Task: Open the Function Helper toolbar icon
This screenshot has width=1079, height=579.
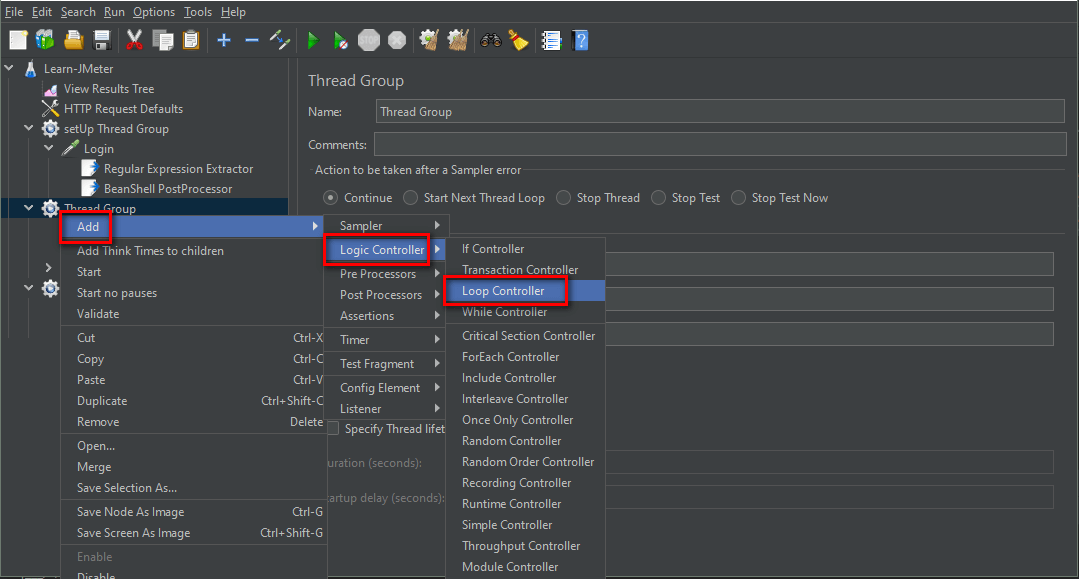Action: tap(551, 40)
